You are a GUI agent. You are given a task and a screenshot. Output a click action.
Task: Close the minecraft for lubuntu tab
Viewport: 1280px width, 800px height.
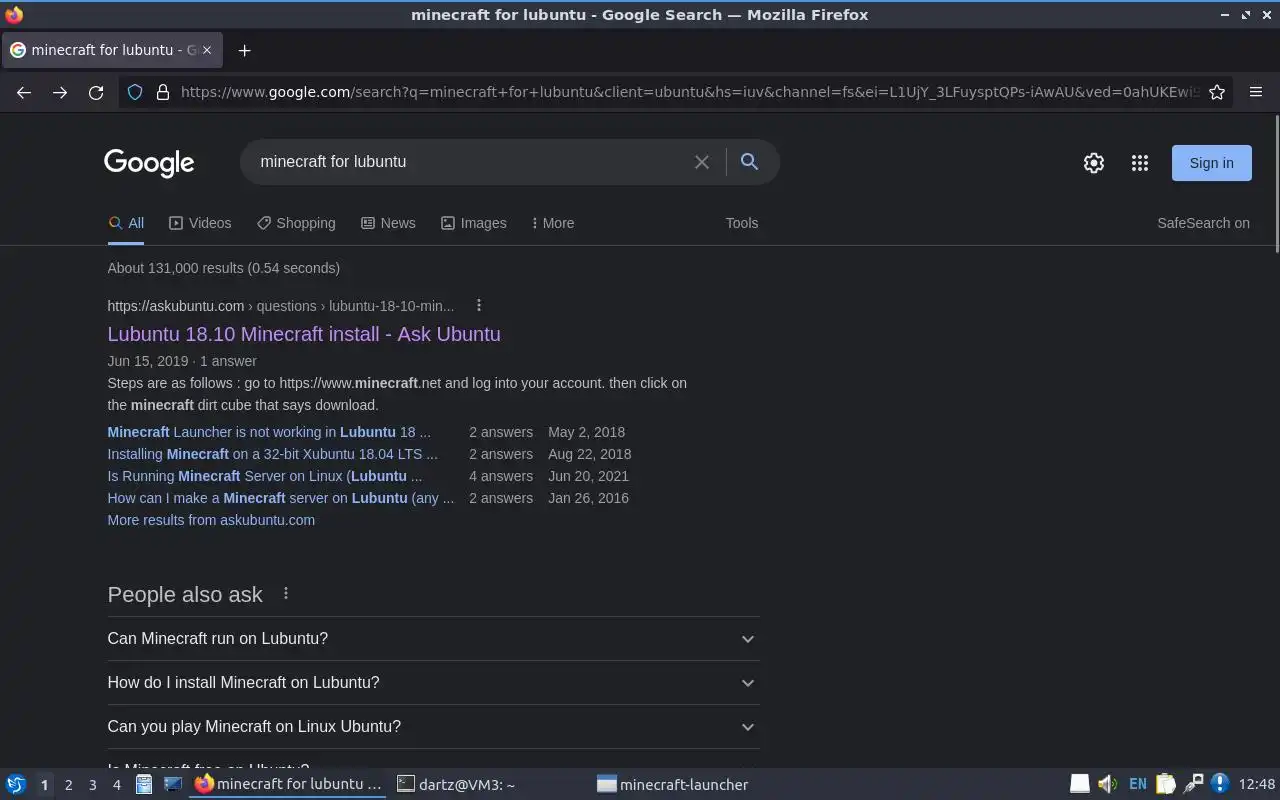(x=207, y=50)
